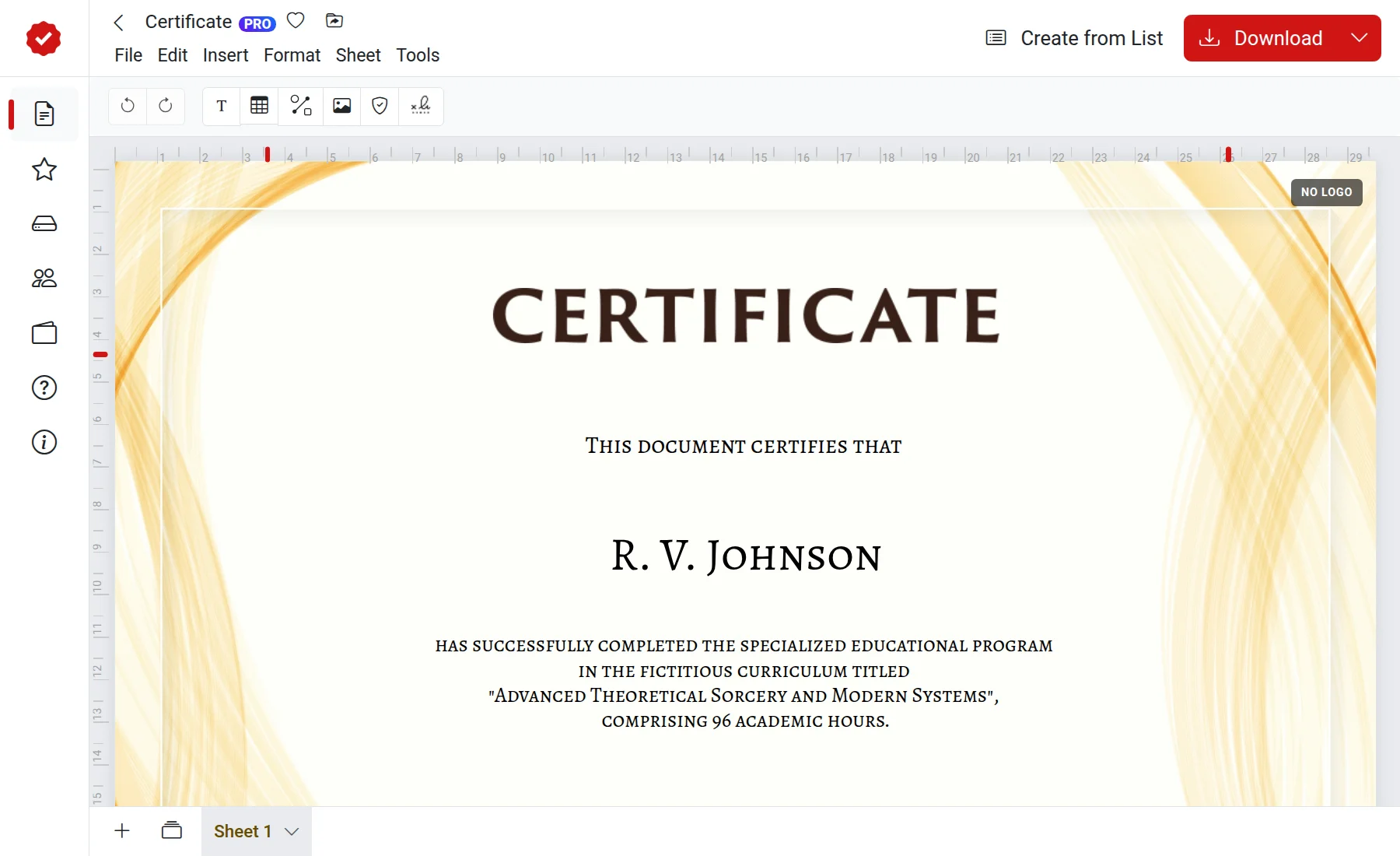This screenshot has height=856, width=1400.
Task: Select 'has successfully completed' line
Action: 744,646
